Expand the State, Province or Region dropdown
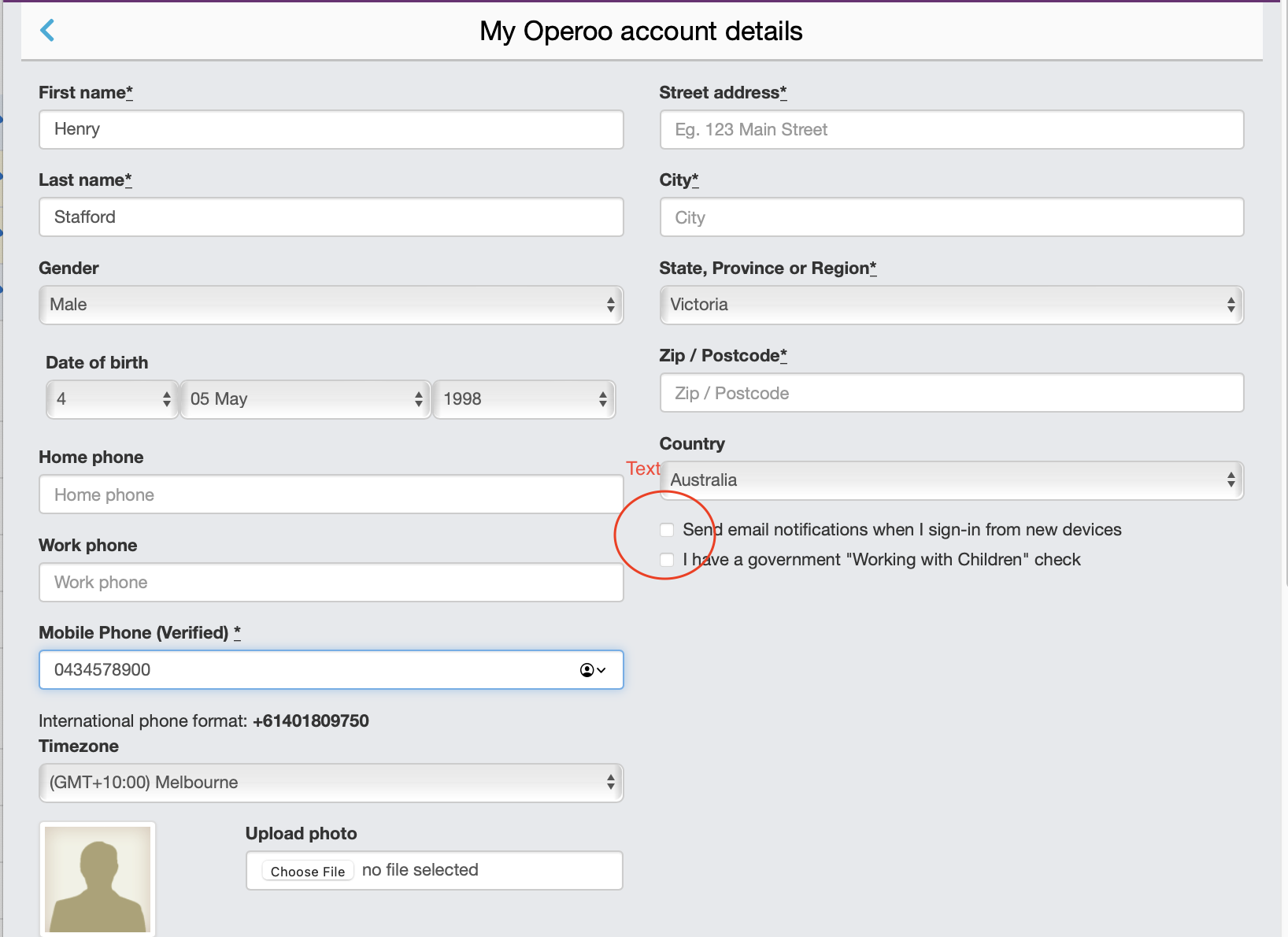Image resolution: width=1288 pixels, height=937 pixels. click(x=951, y=305)
